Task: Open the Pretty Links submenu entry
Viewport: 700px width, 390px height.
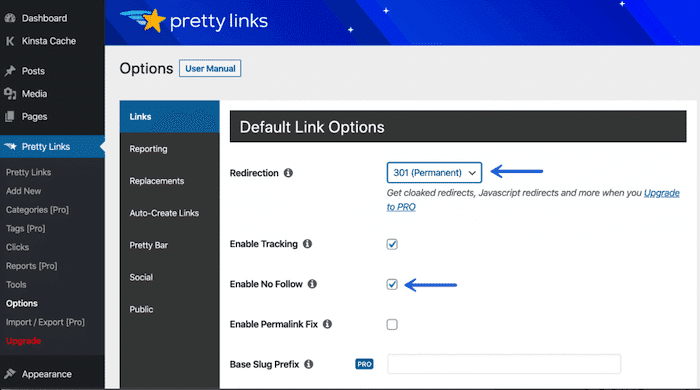Action: (x=29, y=172)
